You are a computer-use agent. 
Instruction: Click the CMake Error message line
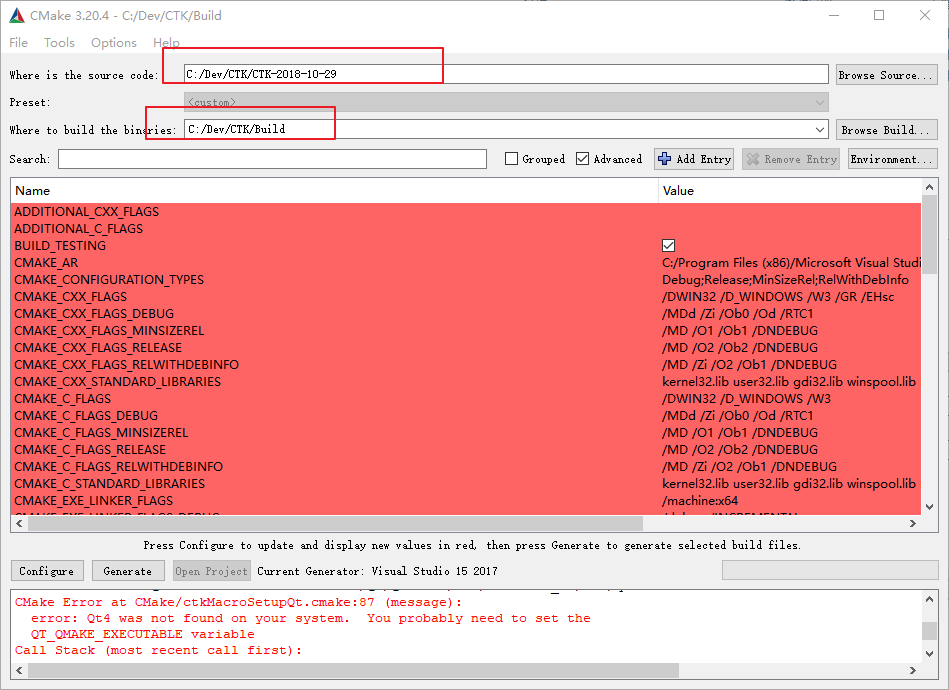[x=238, y=602]
